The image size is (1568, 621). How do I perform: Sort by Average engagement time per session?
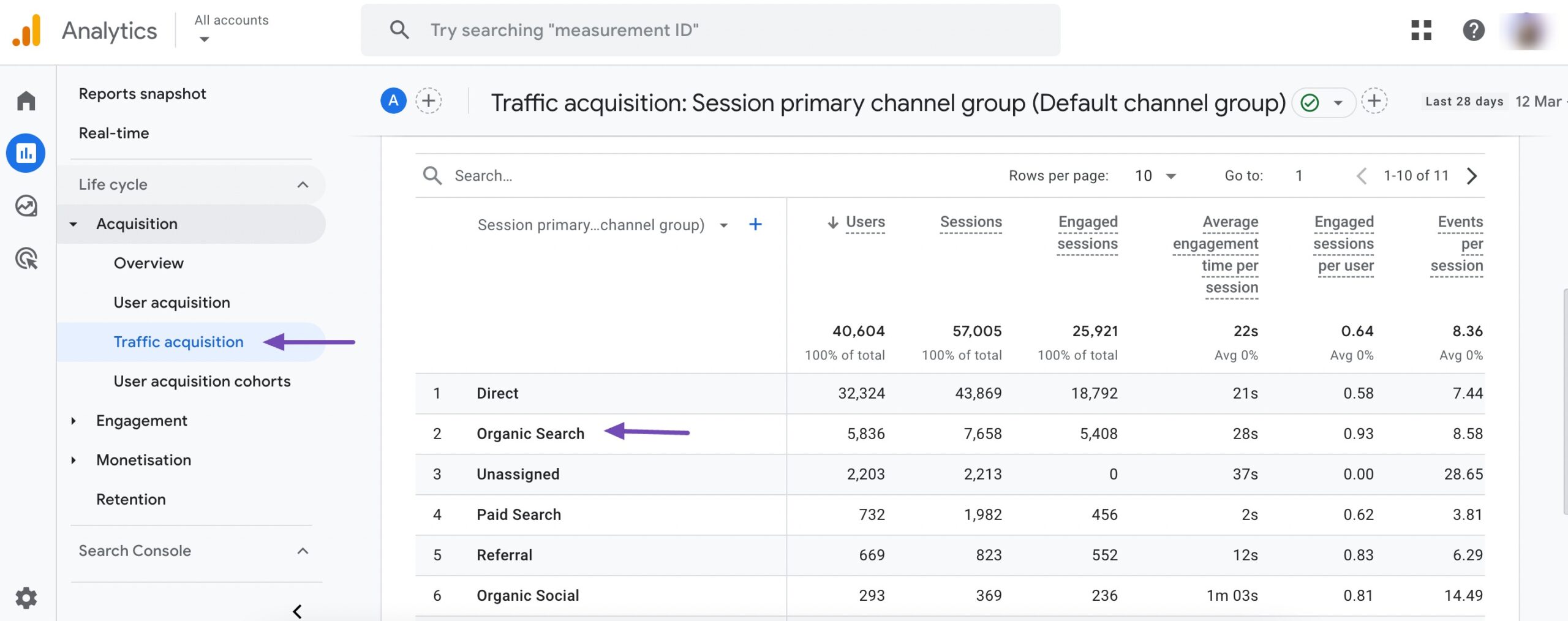coord(1215,255)
